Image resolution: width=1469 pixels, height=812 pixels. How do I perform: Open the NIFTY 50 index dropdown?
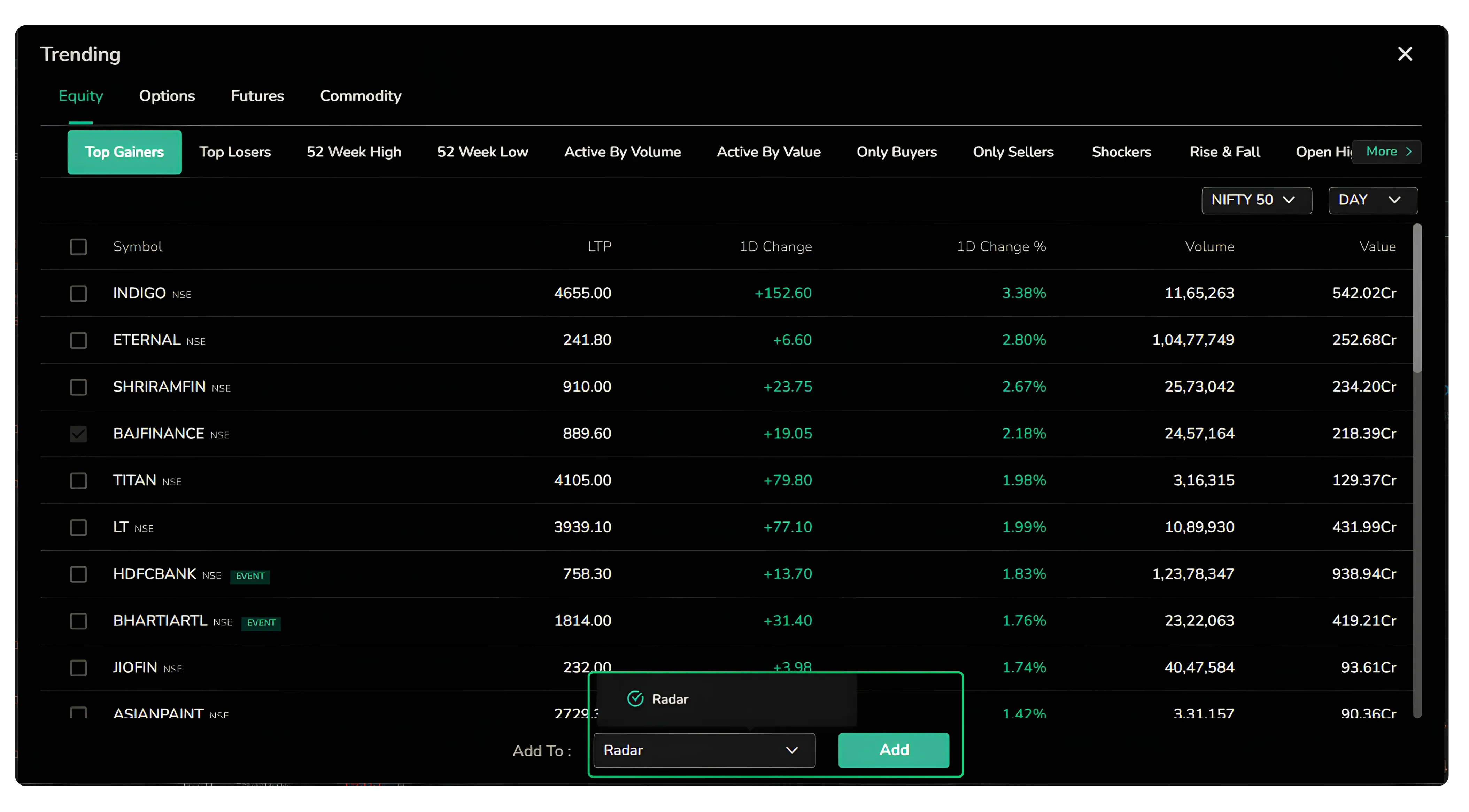click(x=1256, y=200)
